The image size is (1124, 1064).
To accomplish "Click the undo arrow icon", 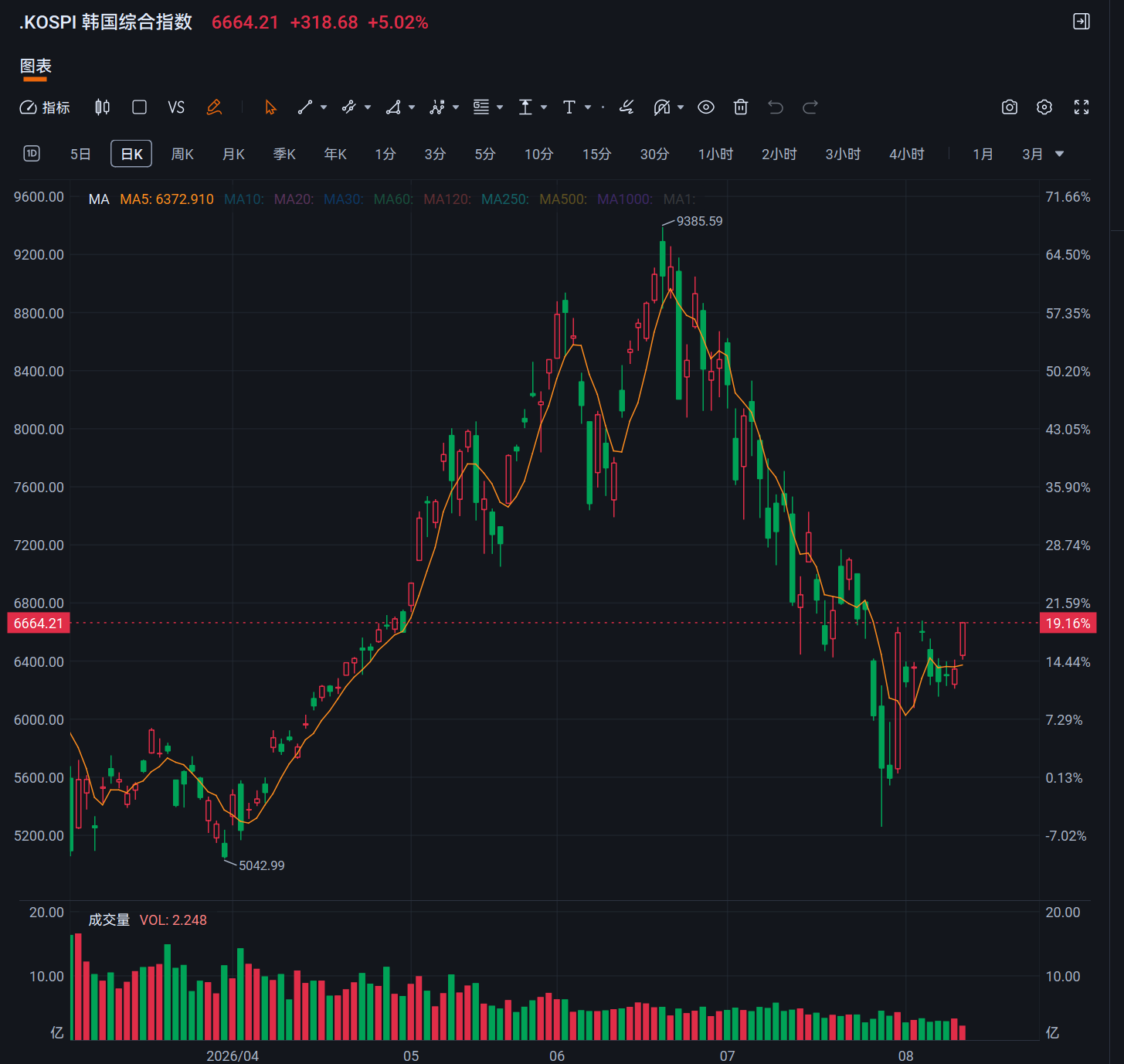I will pos(776,107).
